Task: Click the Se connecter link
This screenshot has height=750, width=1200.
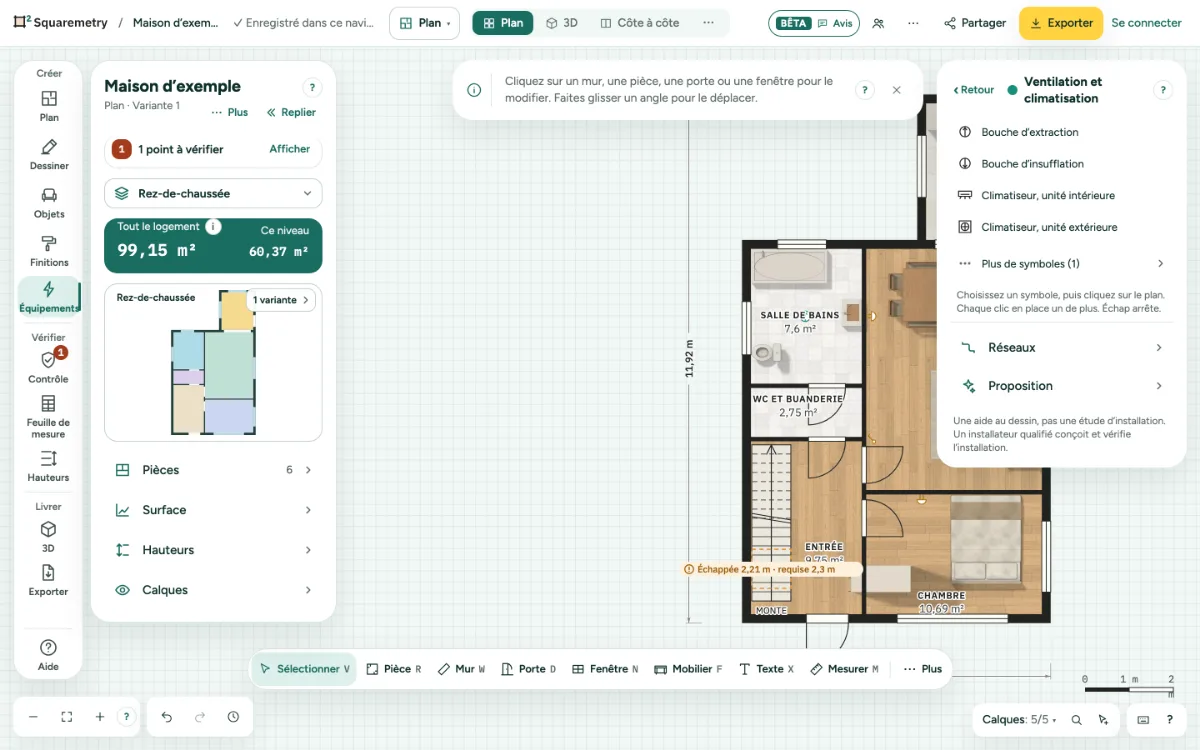Action: click(x=1146, y=23)
